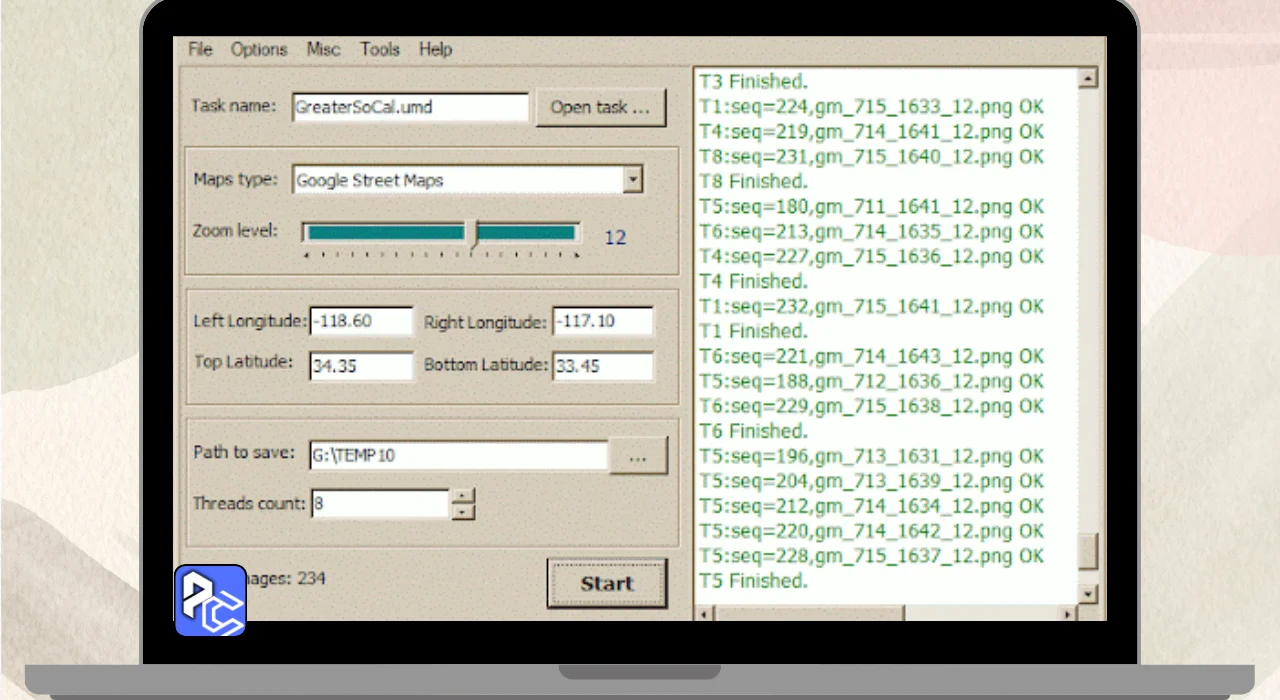The width and height of the screenshot is (1280, 700).
Task: Decrease Threads count with down arrow
Action: (x=462, y=512)
